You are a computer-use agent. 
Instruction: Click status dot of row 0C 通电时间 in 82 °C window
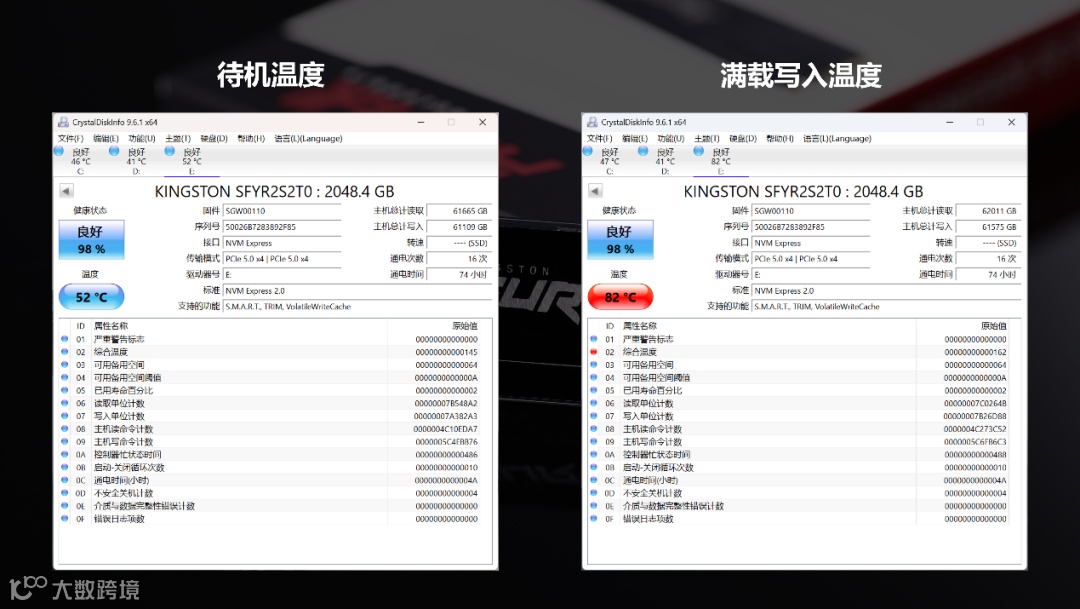[x=594, y=480]
